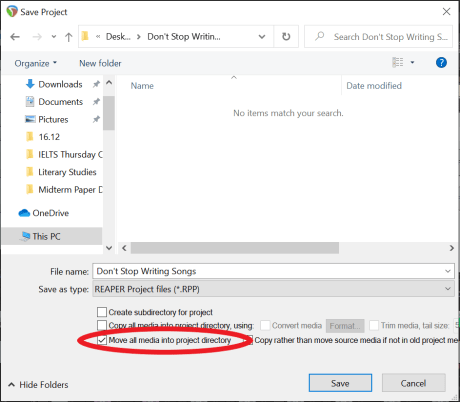Open IELTS Thursday folder in sidebar

click(70, 154)
